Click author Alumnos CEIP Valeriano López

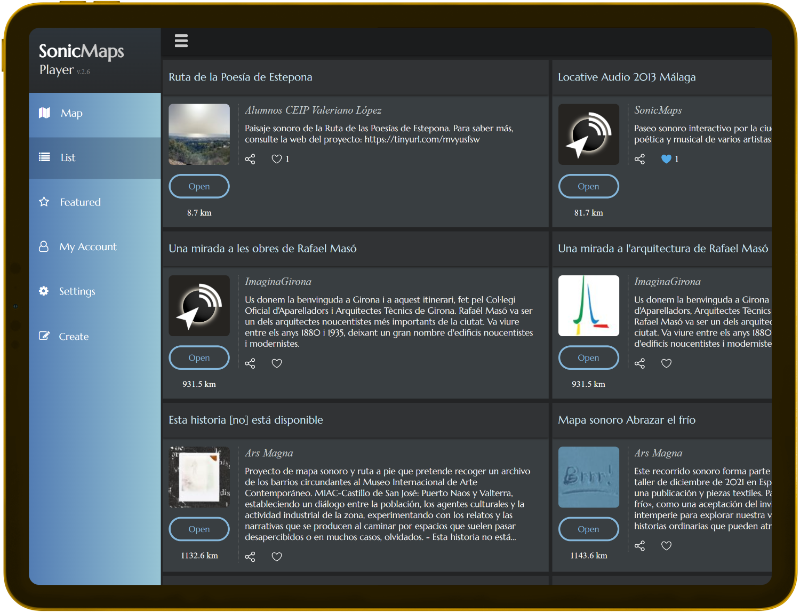313,110
